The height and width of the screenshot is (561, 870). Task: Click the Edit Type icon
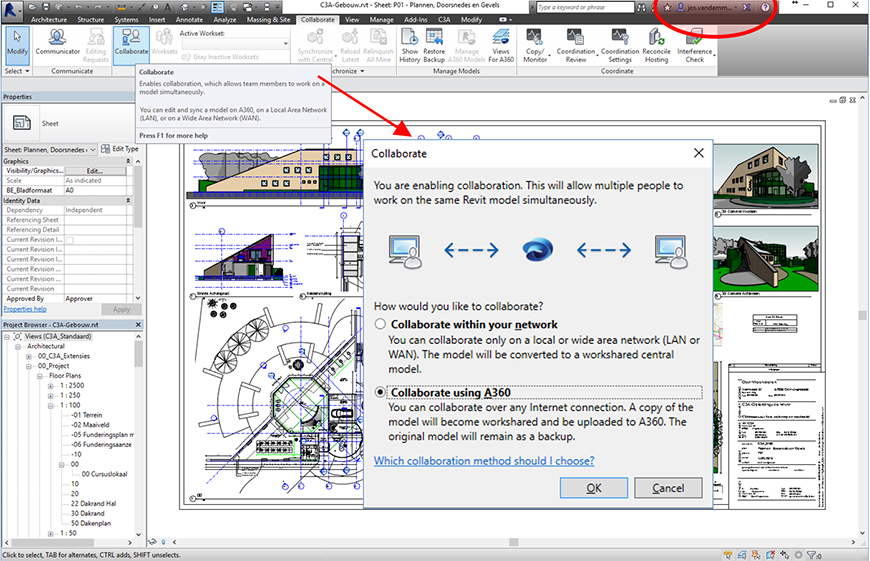tap(105, 149)
